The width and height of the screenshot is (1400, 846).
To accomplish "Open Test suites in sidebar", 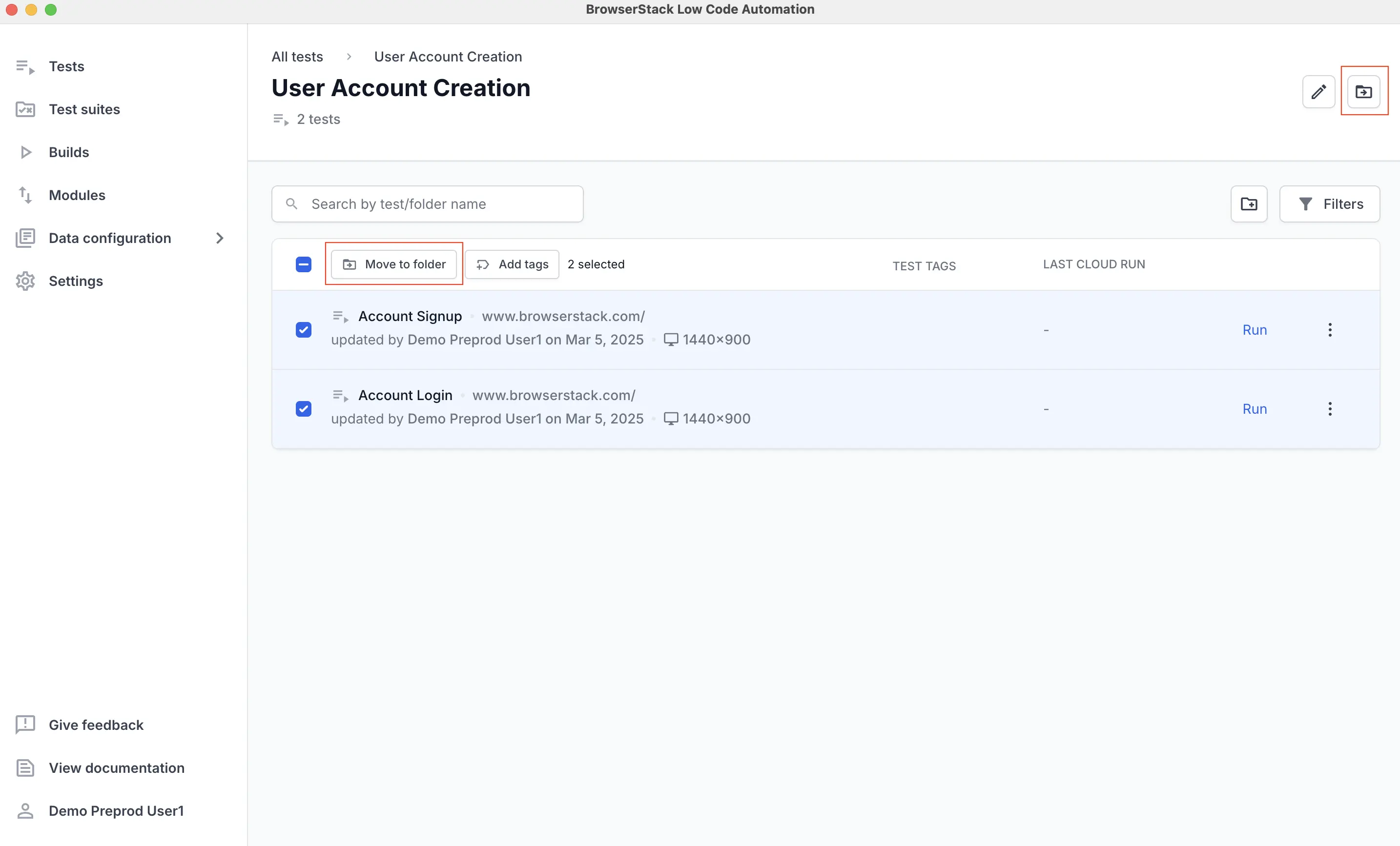I will click(x=84, y=109).
